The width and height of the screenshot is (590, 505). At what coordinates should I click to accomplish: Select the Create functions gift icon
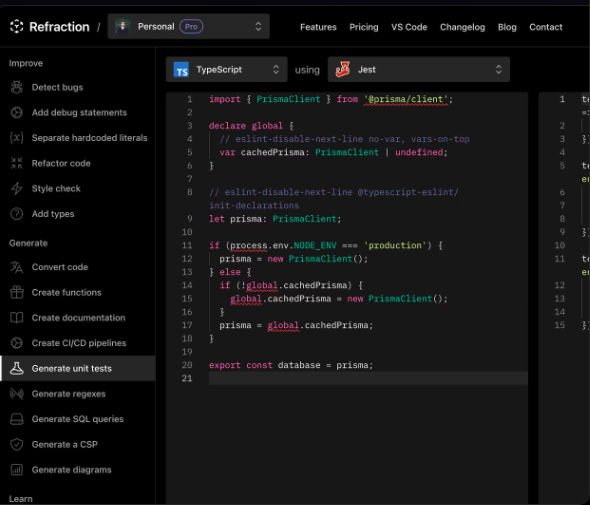(17, 292)
